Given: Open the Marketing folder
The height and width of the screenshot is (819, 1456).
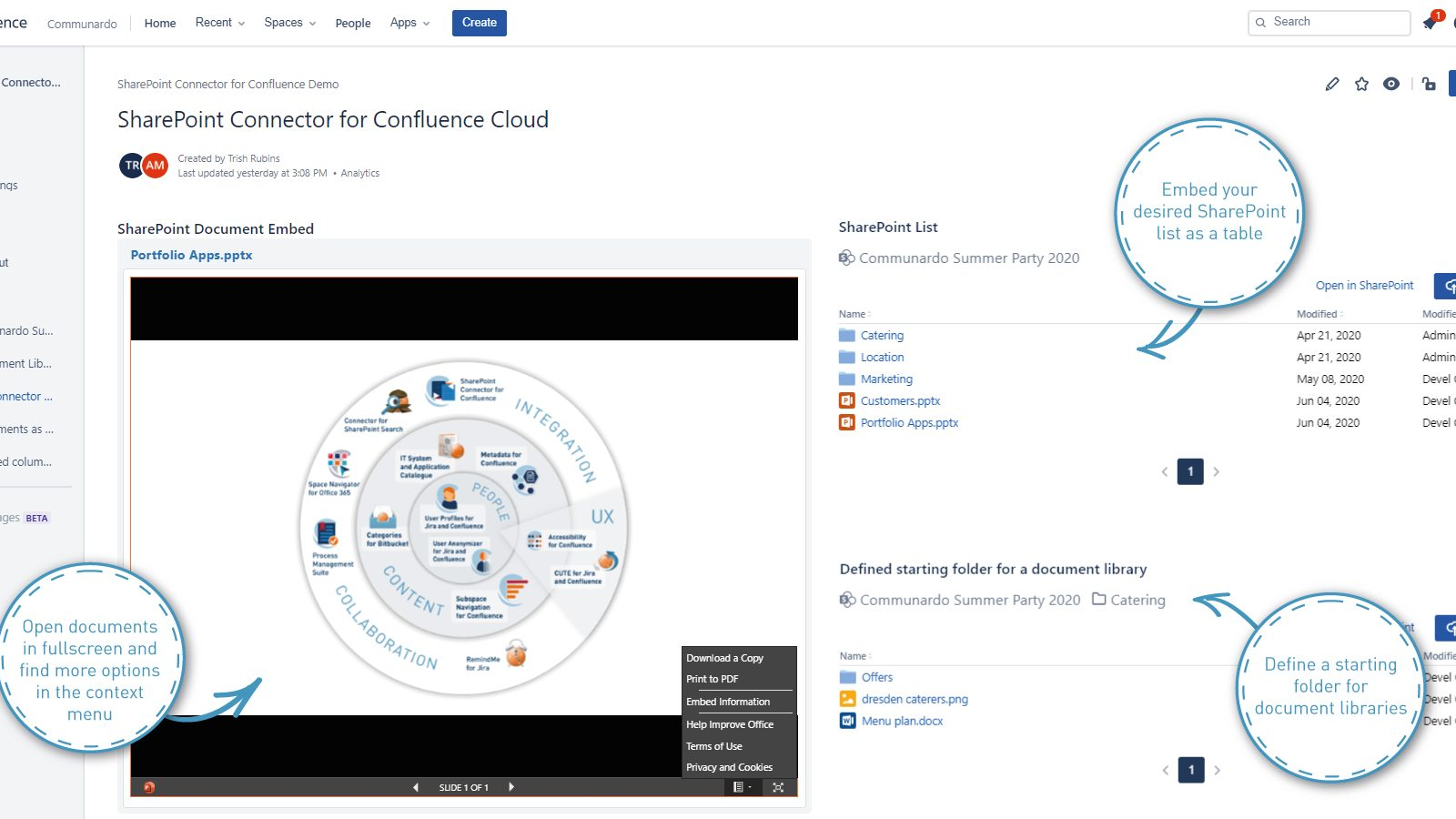Looking at the screenshot, I should tap(886, 379).
